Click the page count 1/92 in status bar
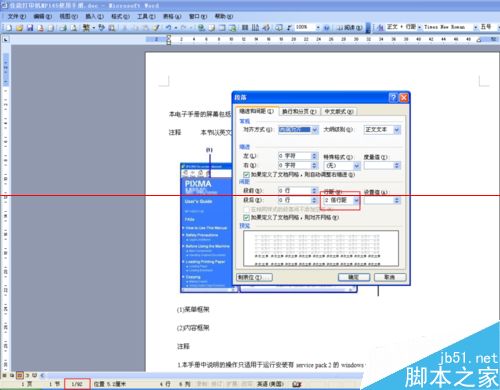This screenshot has height=390, width=500. pos(77,384)
